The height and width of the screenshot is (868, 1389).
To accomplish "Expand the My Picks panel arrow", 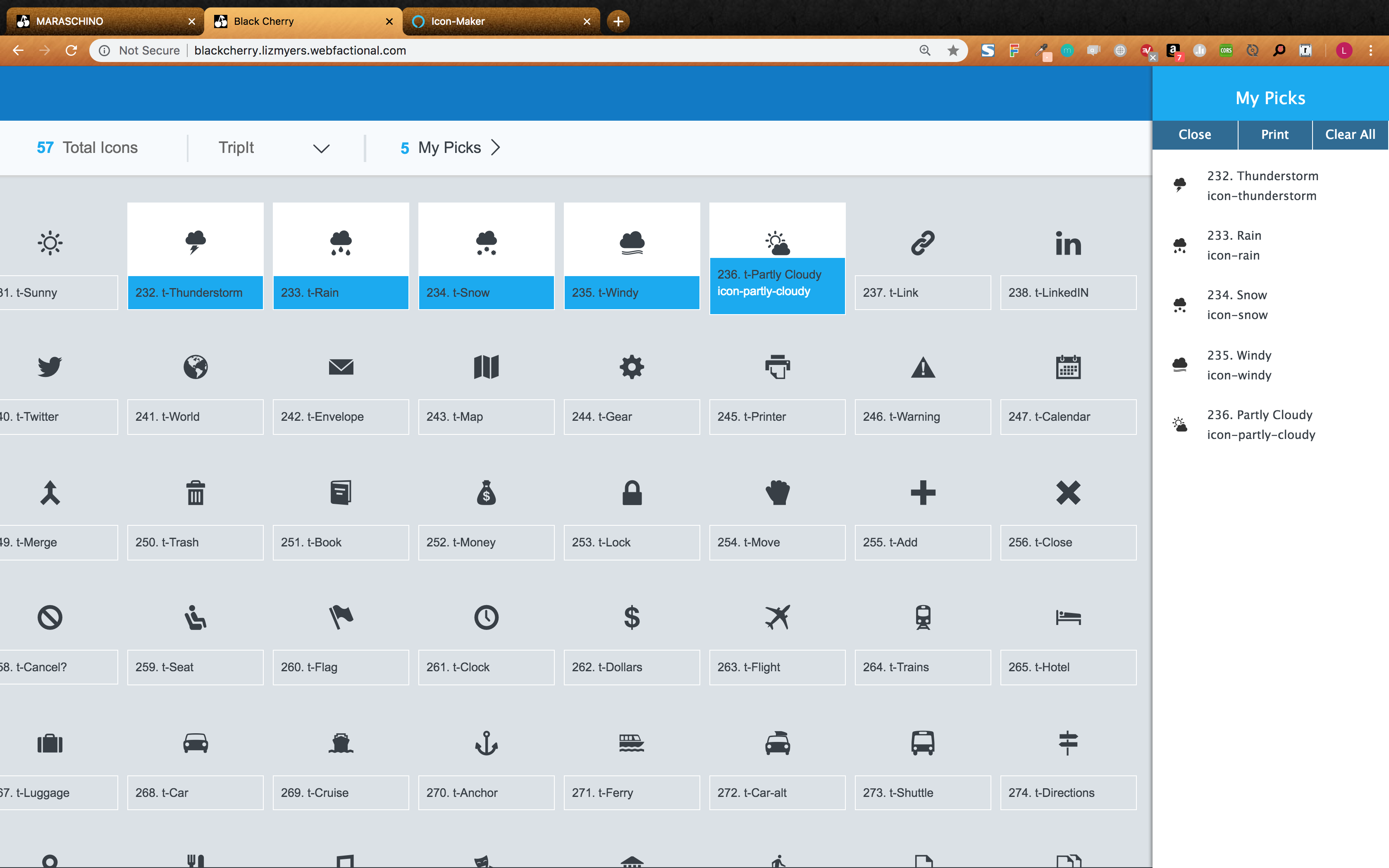I will coord(496,148).
